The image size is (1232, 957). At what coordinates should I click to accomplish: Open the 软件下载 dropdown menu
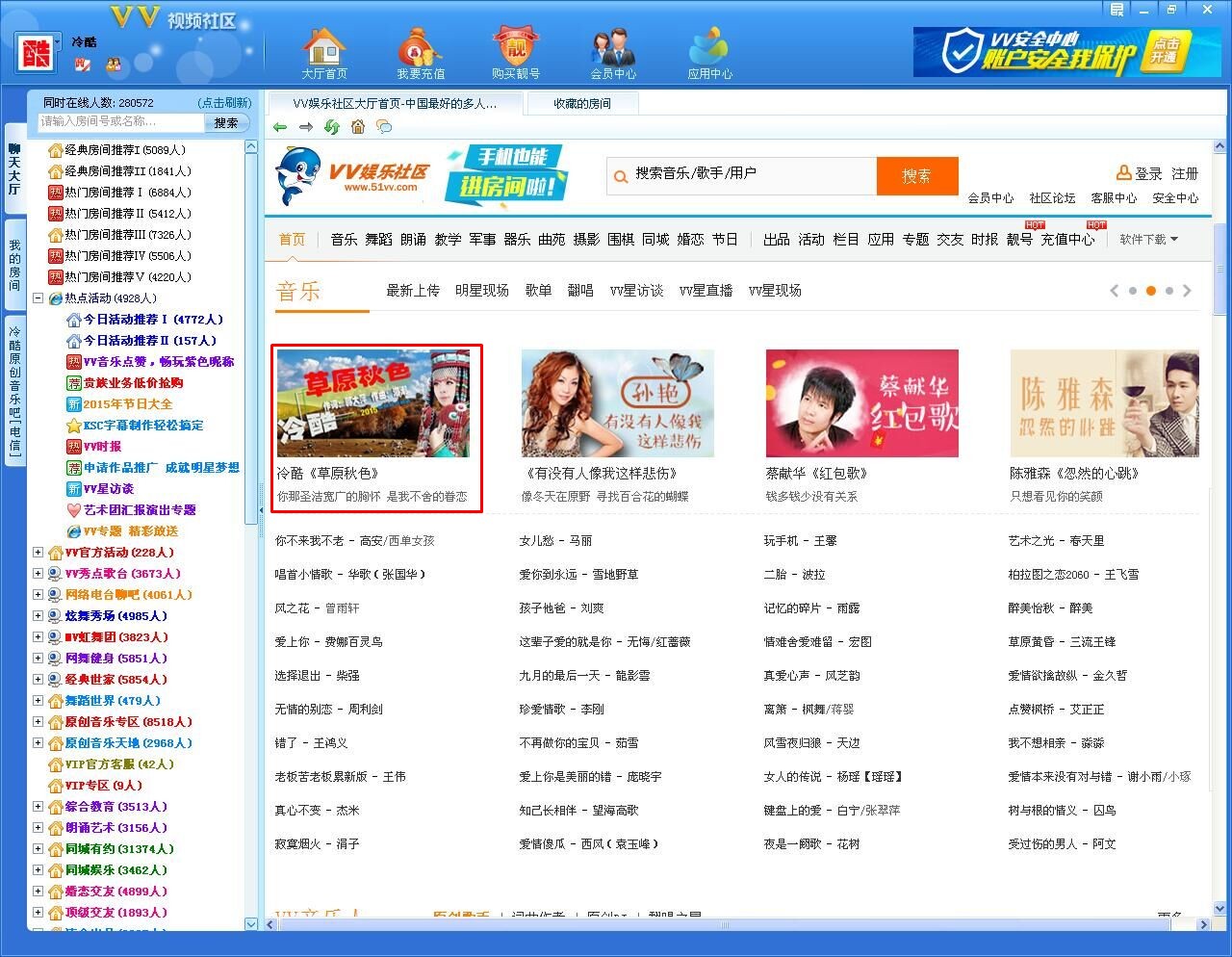(1148, 240)
